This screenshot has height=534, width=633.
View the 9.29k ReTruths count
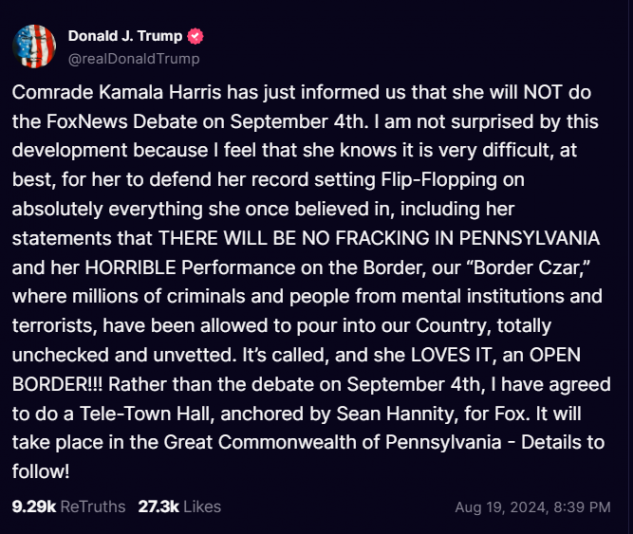34,507
